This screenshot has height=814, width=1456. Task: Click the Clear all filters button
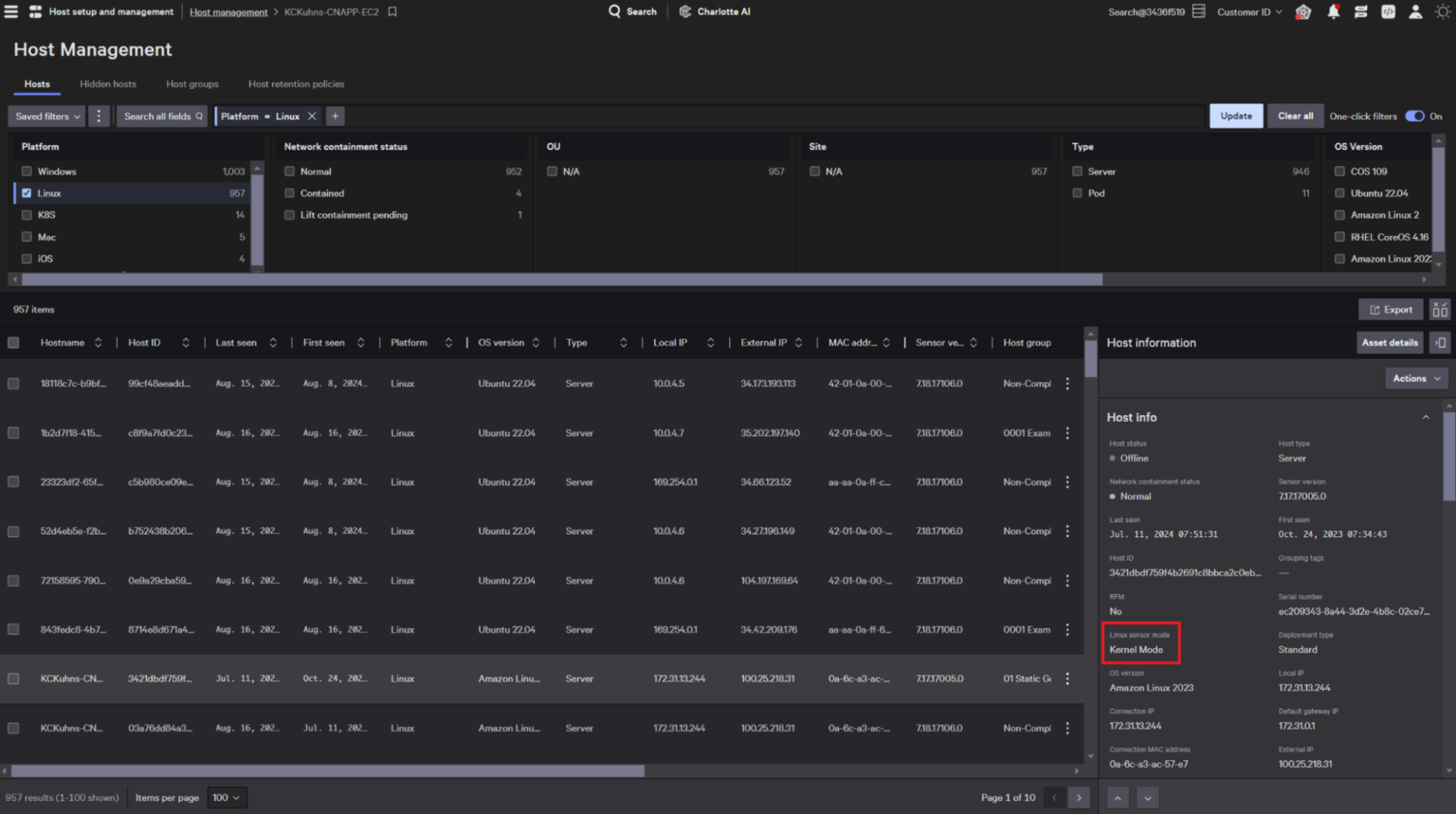point(1295,116)
